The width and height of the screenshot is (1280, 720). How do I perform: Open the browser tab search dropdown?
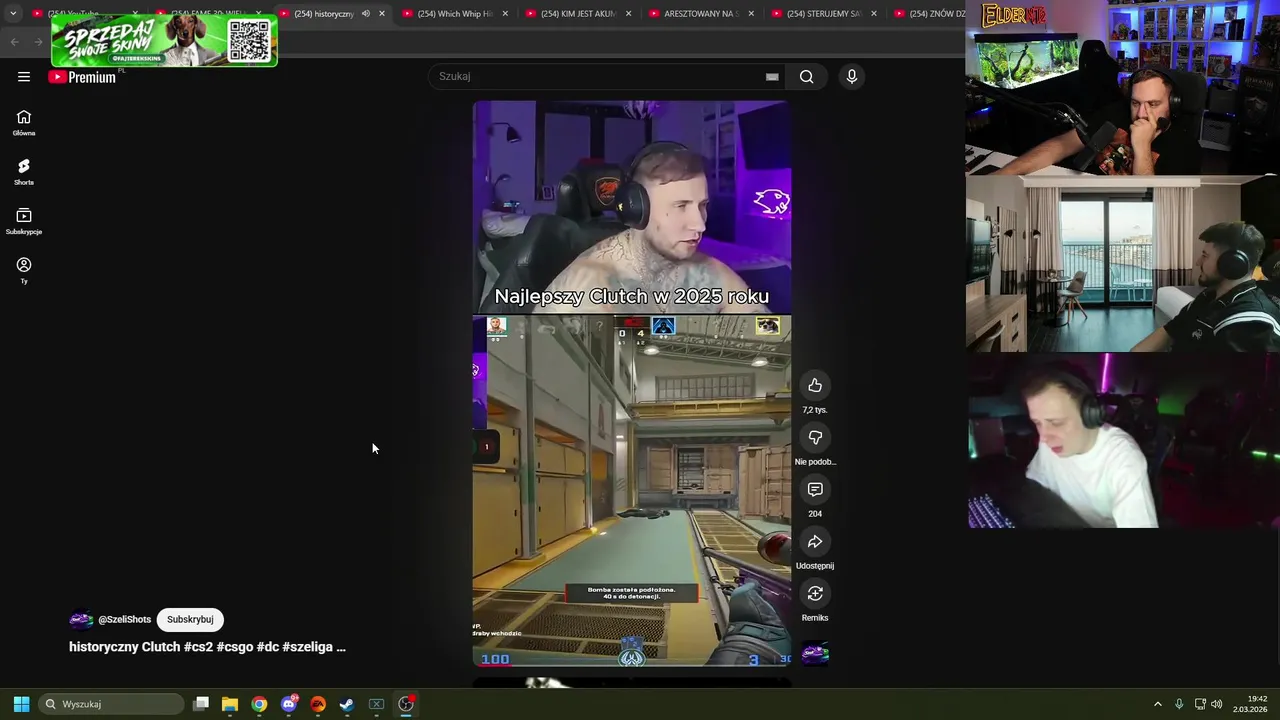point(13,14)
